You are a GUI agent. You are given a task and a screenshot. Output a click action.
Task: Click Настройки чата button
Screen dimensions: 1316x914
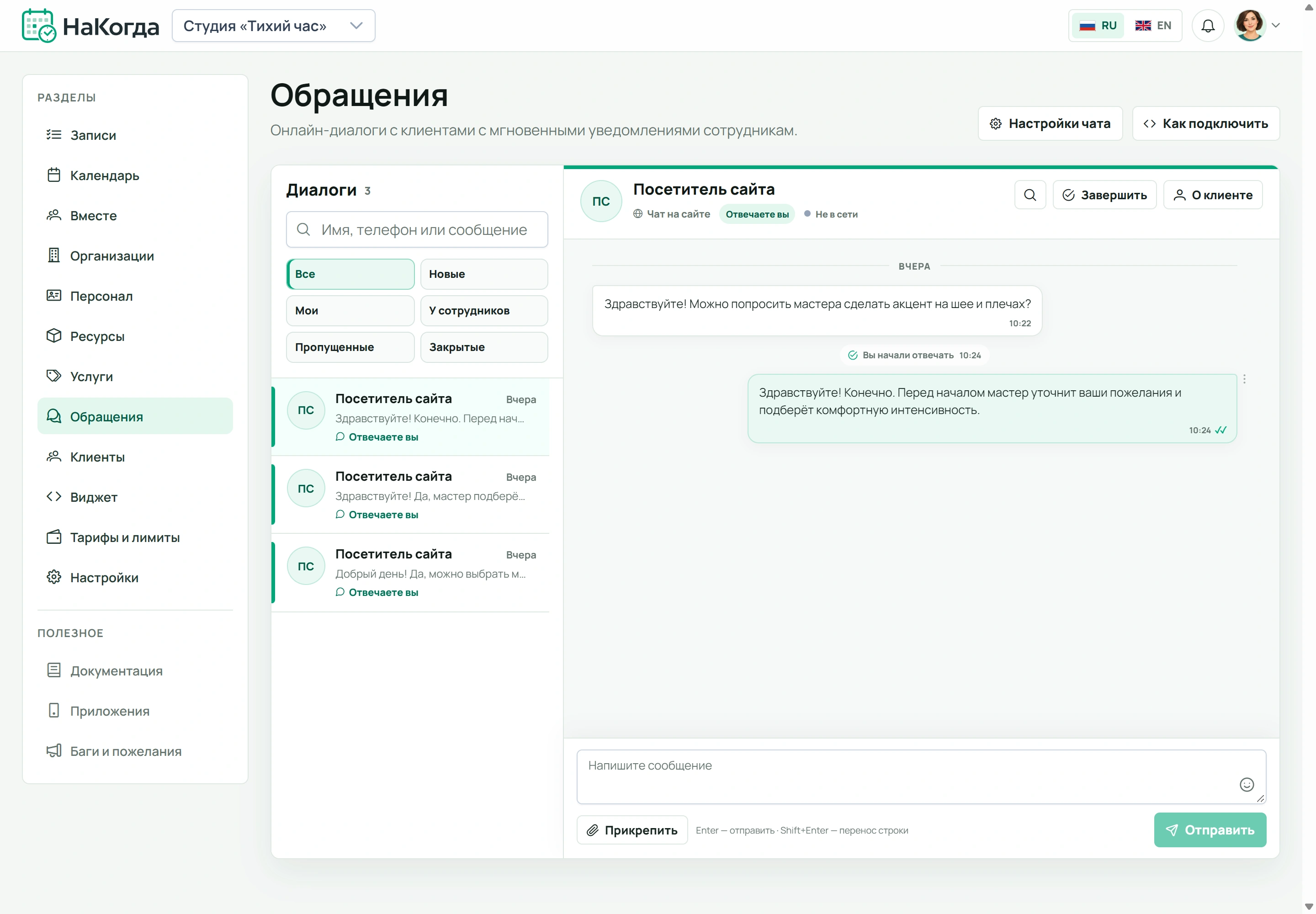point(1050,124)
